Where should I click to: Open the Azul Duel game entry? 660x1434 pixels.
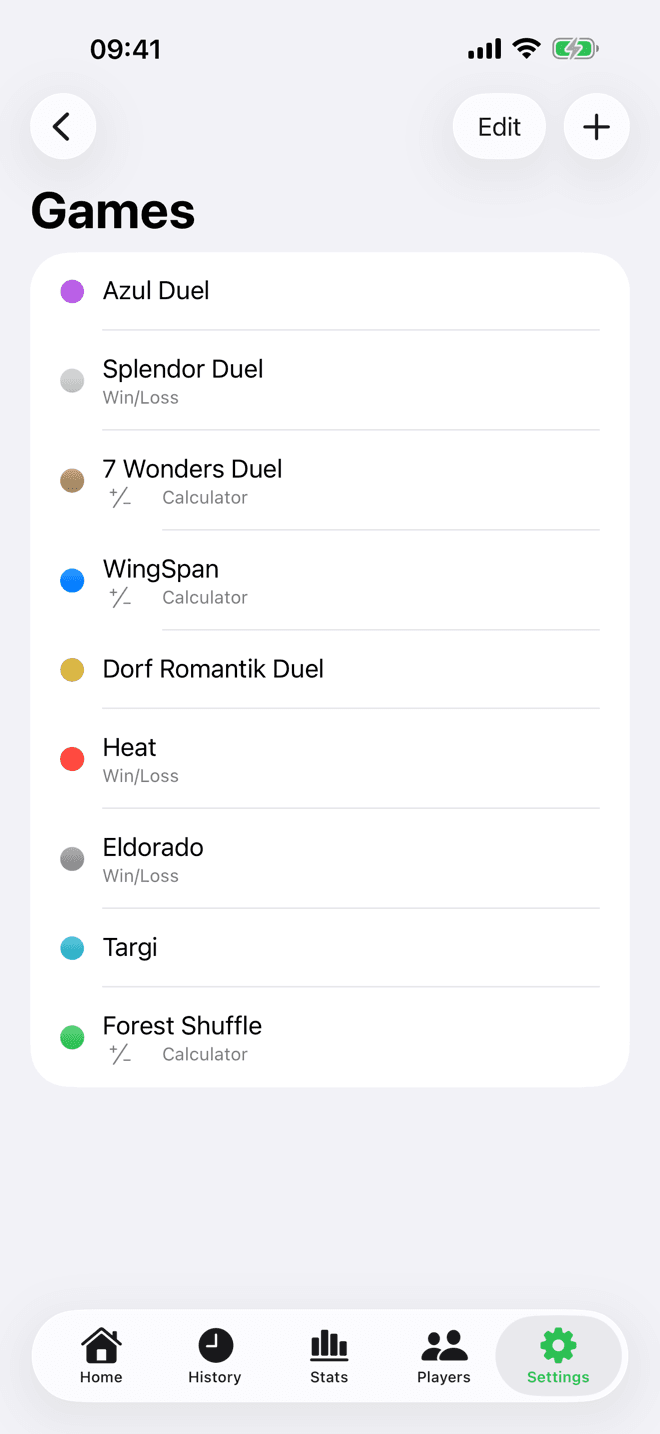tap(330, 291)
